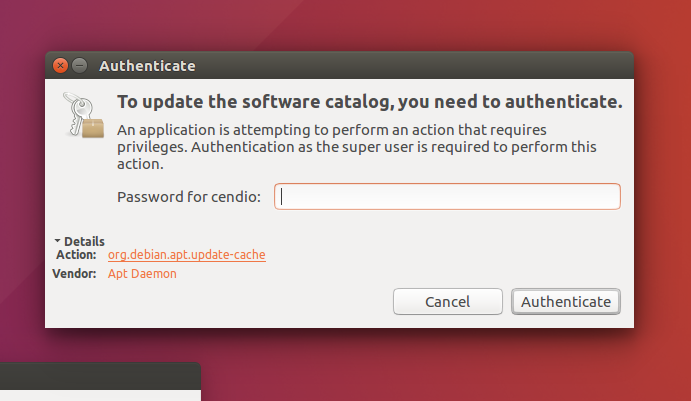Click the white content area of the background window

100,395
